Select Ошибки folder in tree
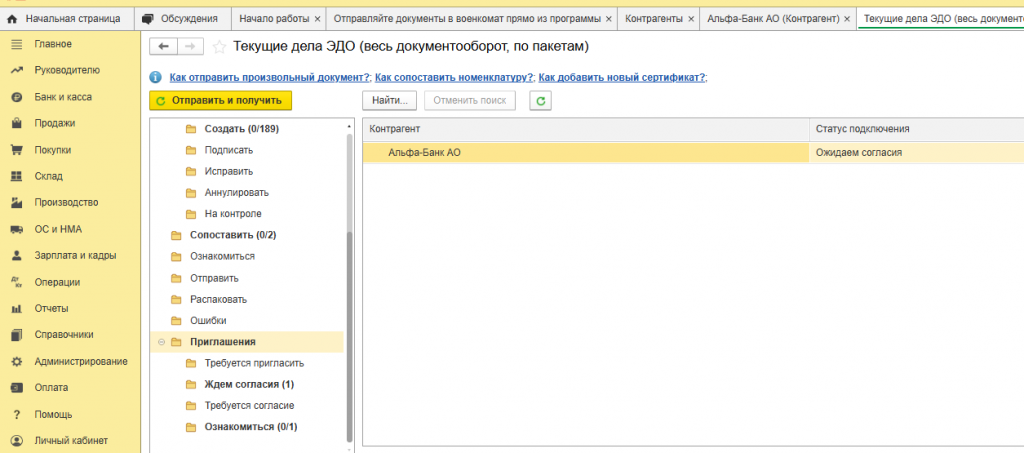 tap(208, 320)
